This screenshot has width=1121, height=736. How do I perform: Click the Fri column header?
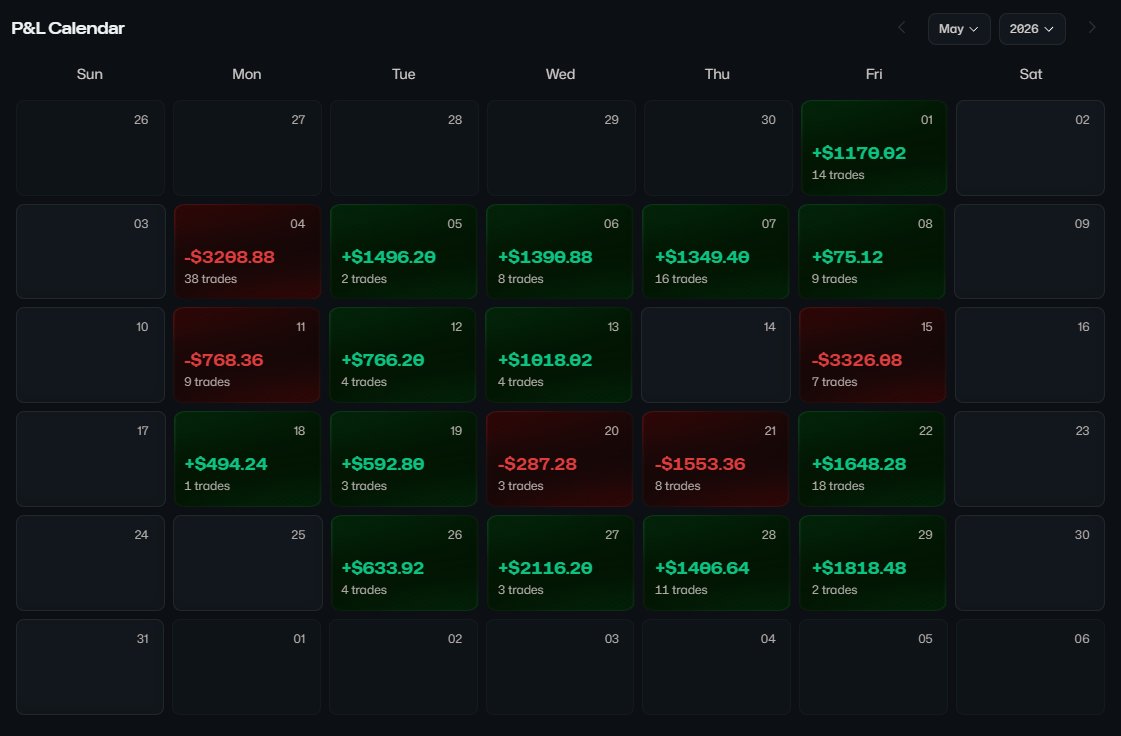(x=874, y=74)
